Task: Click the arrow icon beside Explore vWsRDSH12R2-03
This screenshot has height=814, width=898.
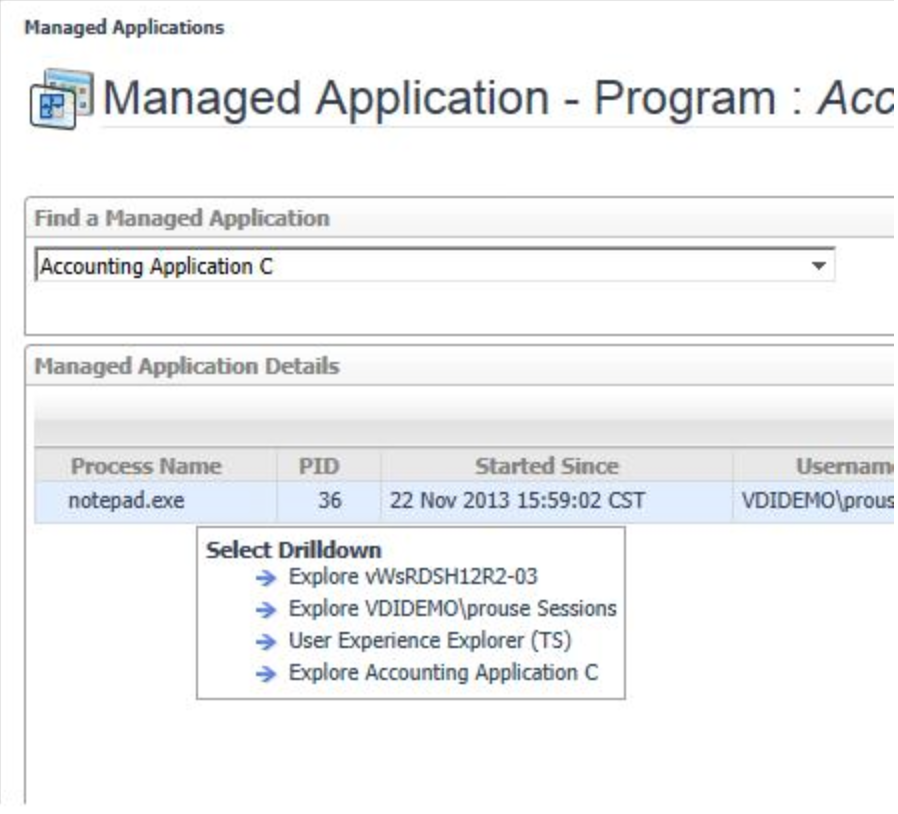Action: (264, 577)
